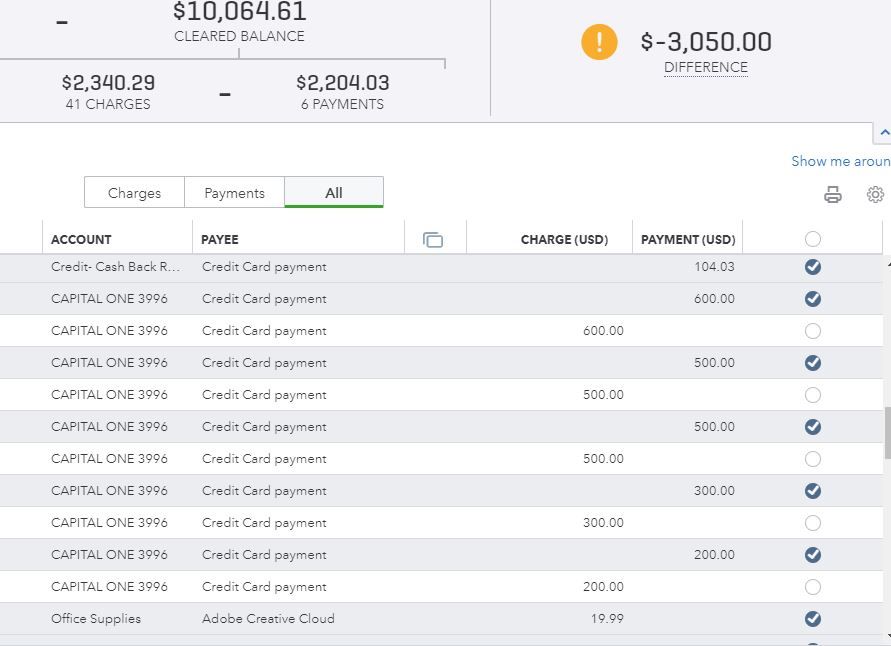Sort by Charge (USD) column header
891x646 pixels.
pyautogui.click(x=564, y=240)
